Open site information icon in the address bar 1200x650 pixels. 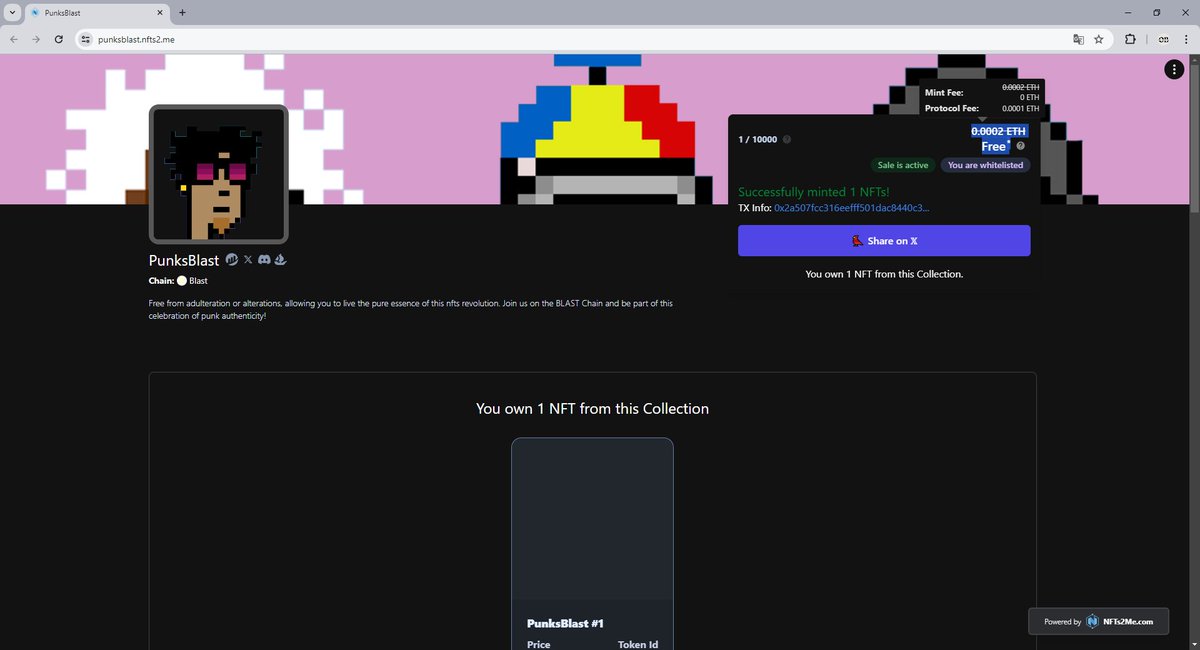click(x=86, y=39)
